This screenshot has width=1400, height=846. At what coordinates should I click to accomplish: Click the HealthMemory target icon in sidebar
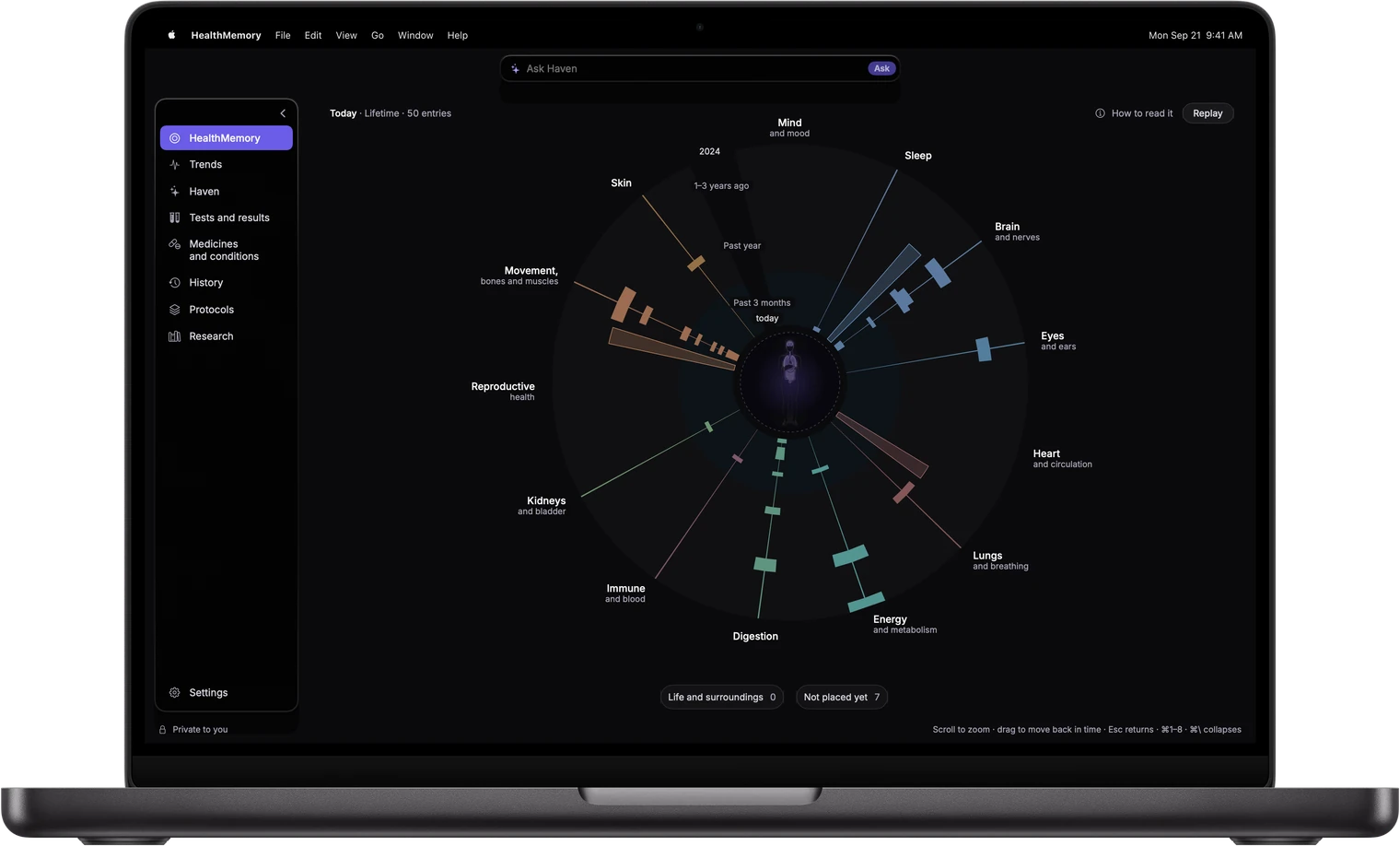coord(175,138)
